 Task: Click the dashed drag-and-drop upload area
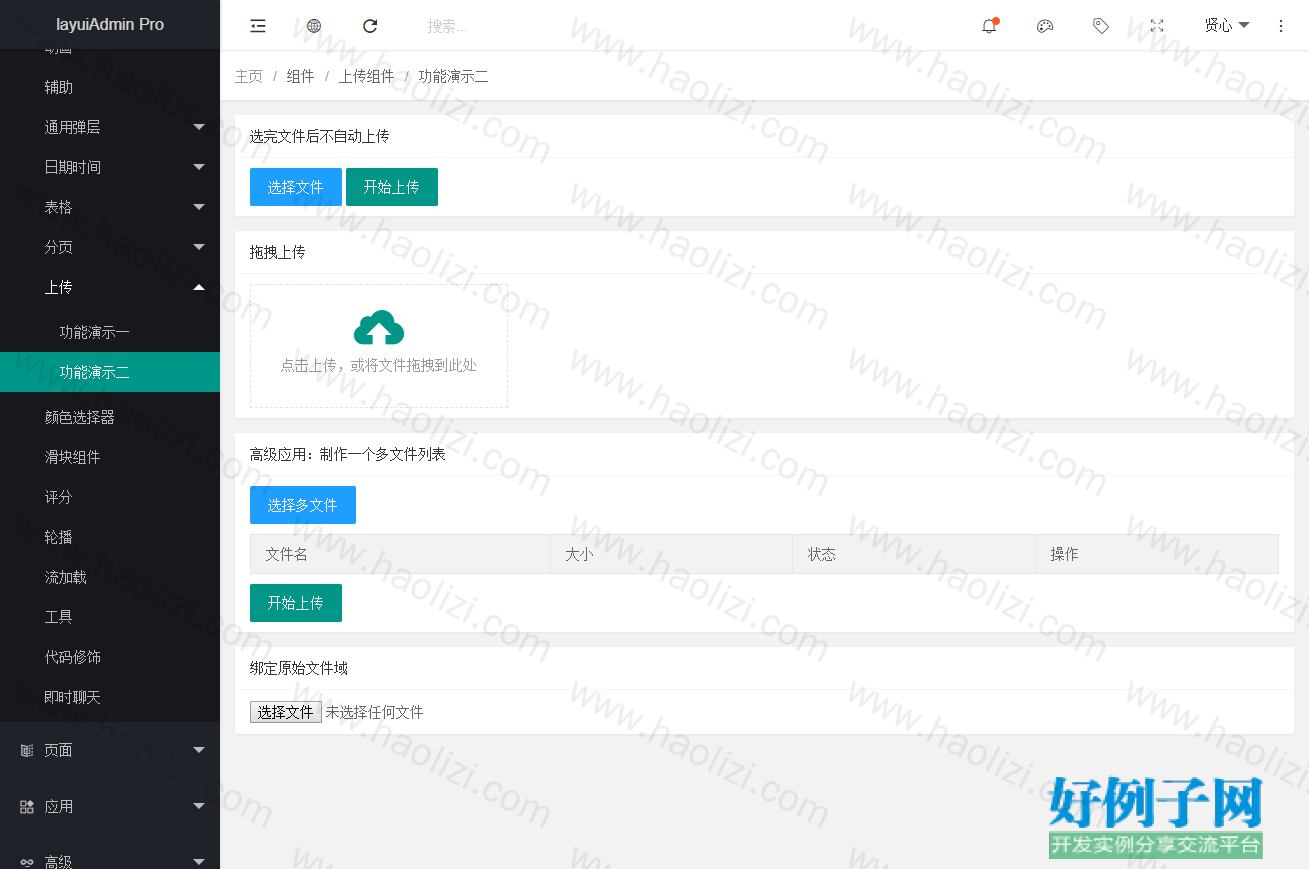click(379, 346)
